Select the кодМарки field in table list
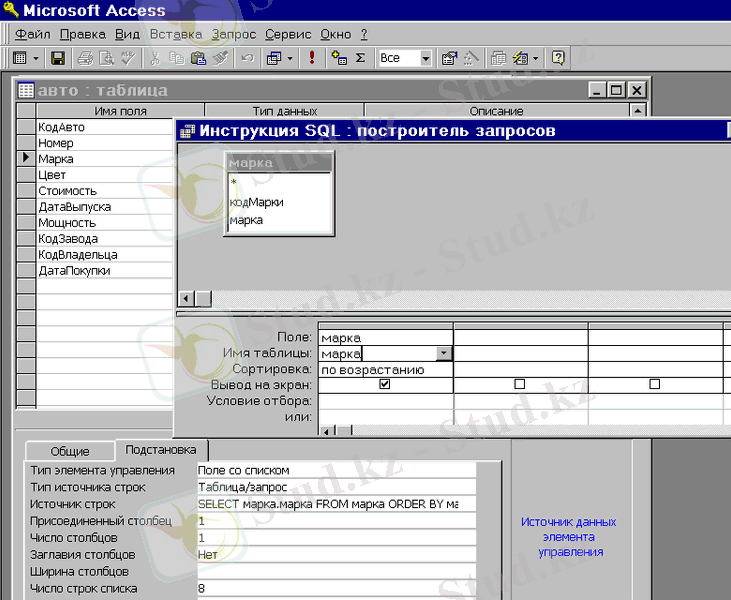The width and height of the screenshot is (731, 600). (x=256, y=202)
